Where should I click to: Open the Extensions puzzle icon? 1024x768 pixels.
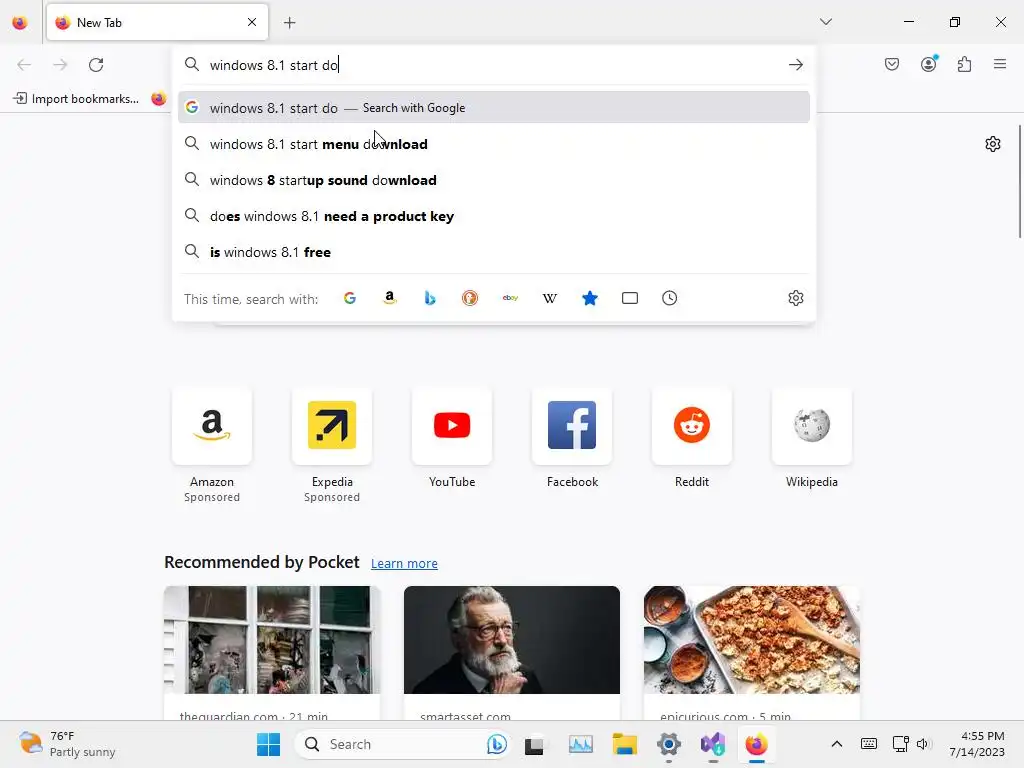965,64
